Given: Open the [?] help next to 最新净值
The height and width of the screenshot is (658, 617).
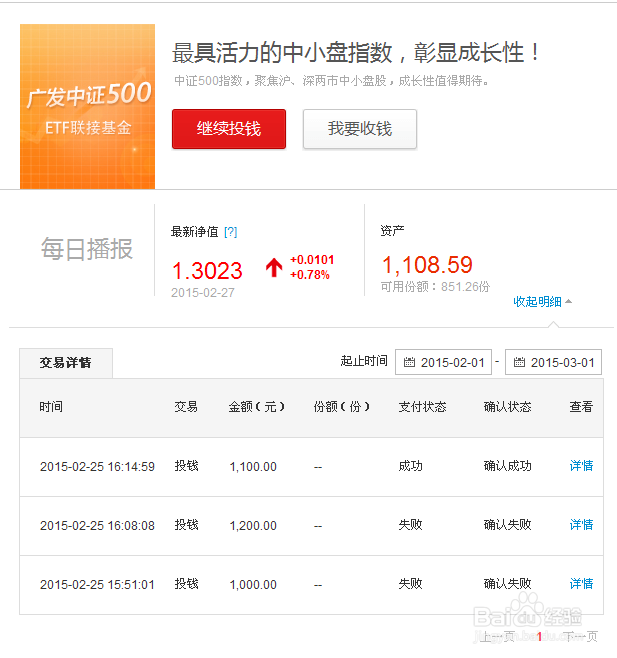Looking at the screenshot, I should [x=230, y=232].
